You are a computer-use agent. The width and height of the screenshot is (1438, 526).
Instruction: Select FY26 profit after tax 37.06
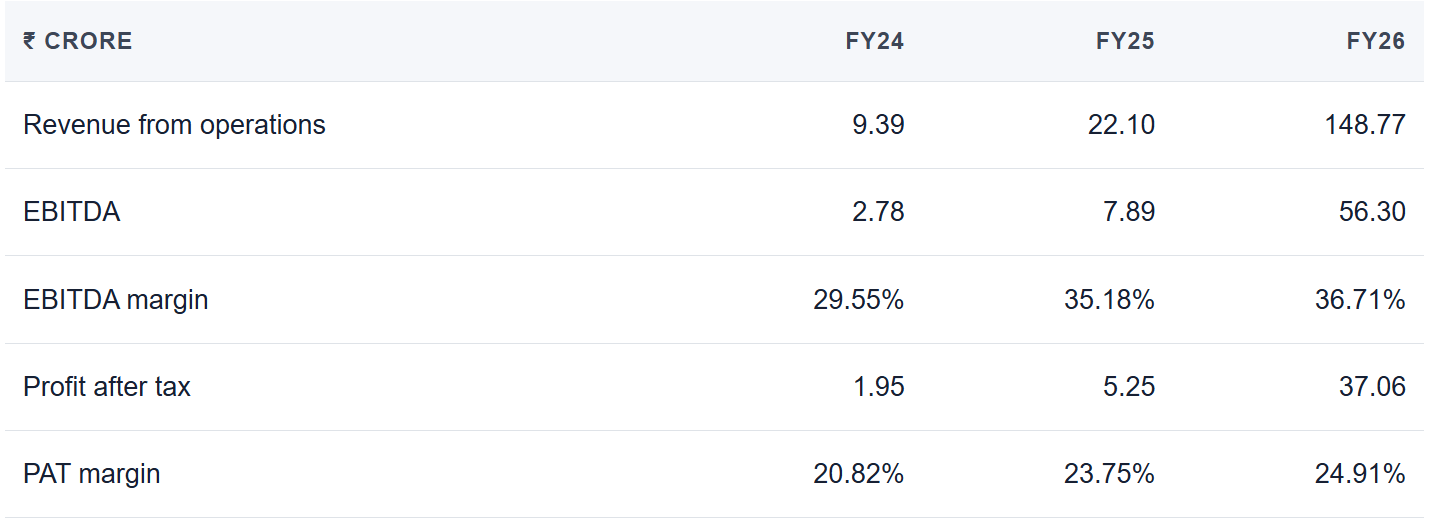coord(1372,386)
